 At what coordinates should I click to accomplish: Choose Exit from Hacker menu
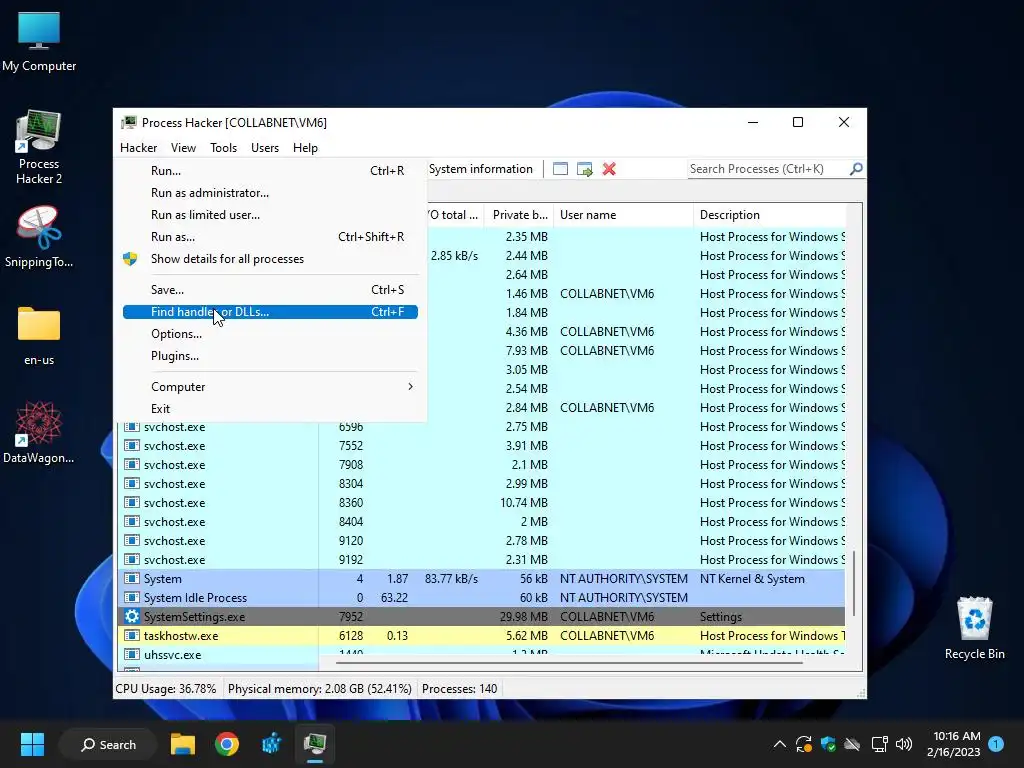(270, 409)
